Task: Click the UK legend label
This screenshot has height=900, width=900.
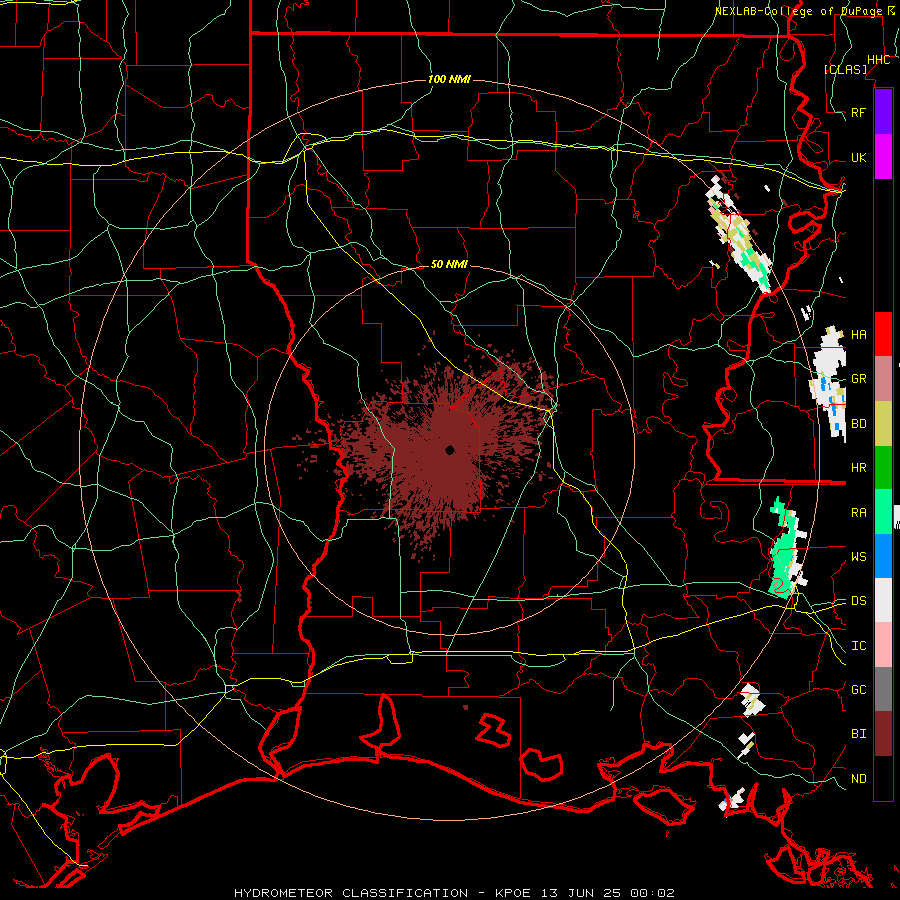Action: [x=859, y=157]
